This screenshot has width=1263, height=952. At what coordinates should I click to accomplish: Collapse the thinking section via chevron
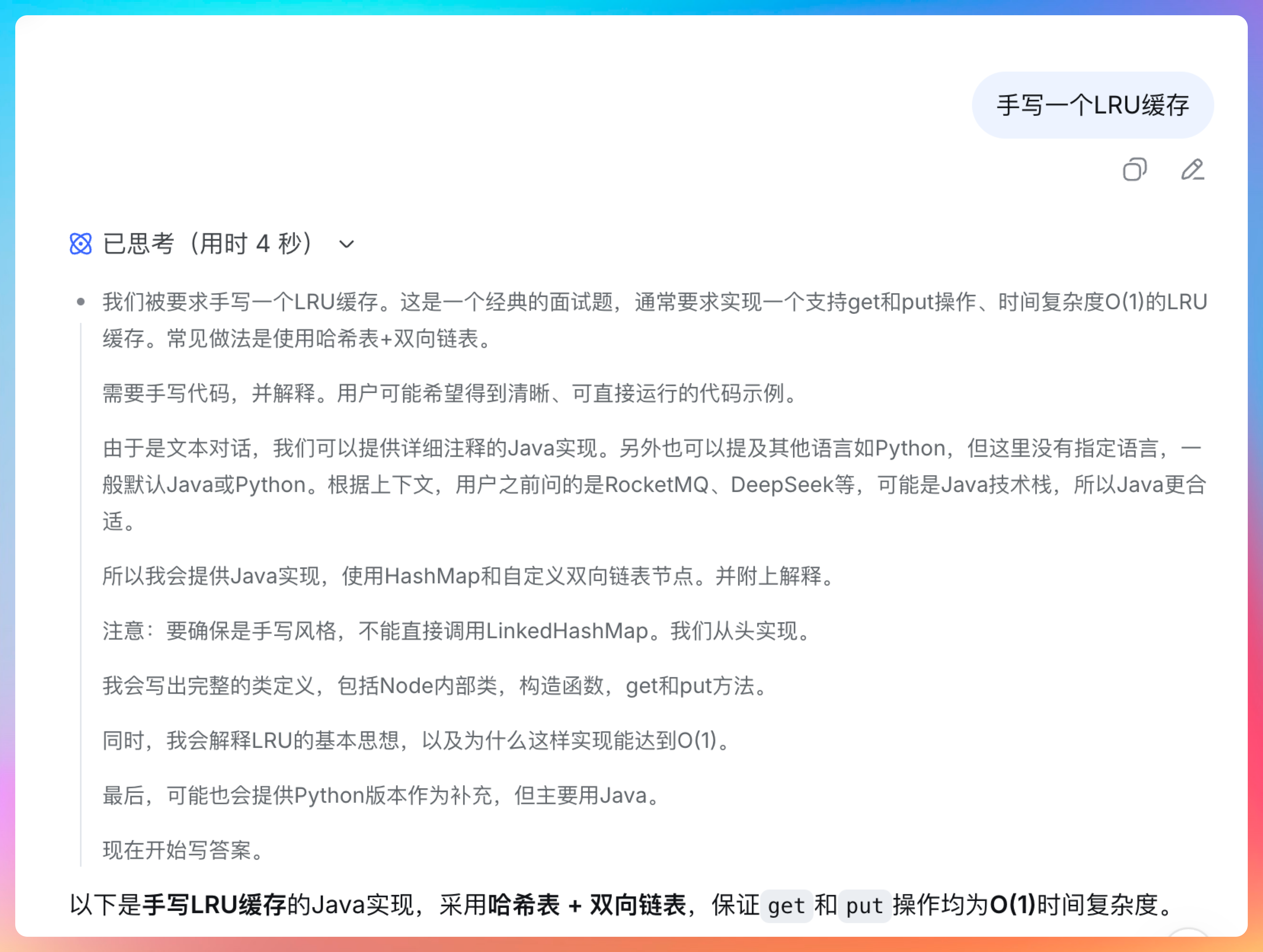point(346,244)
